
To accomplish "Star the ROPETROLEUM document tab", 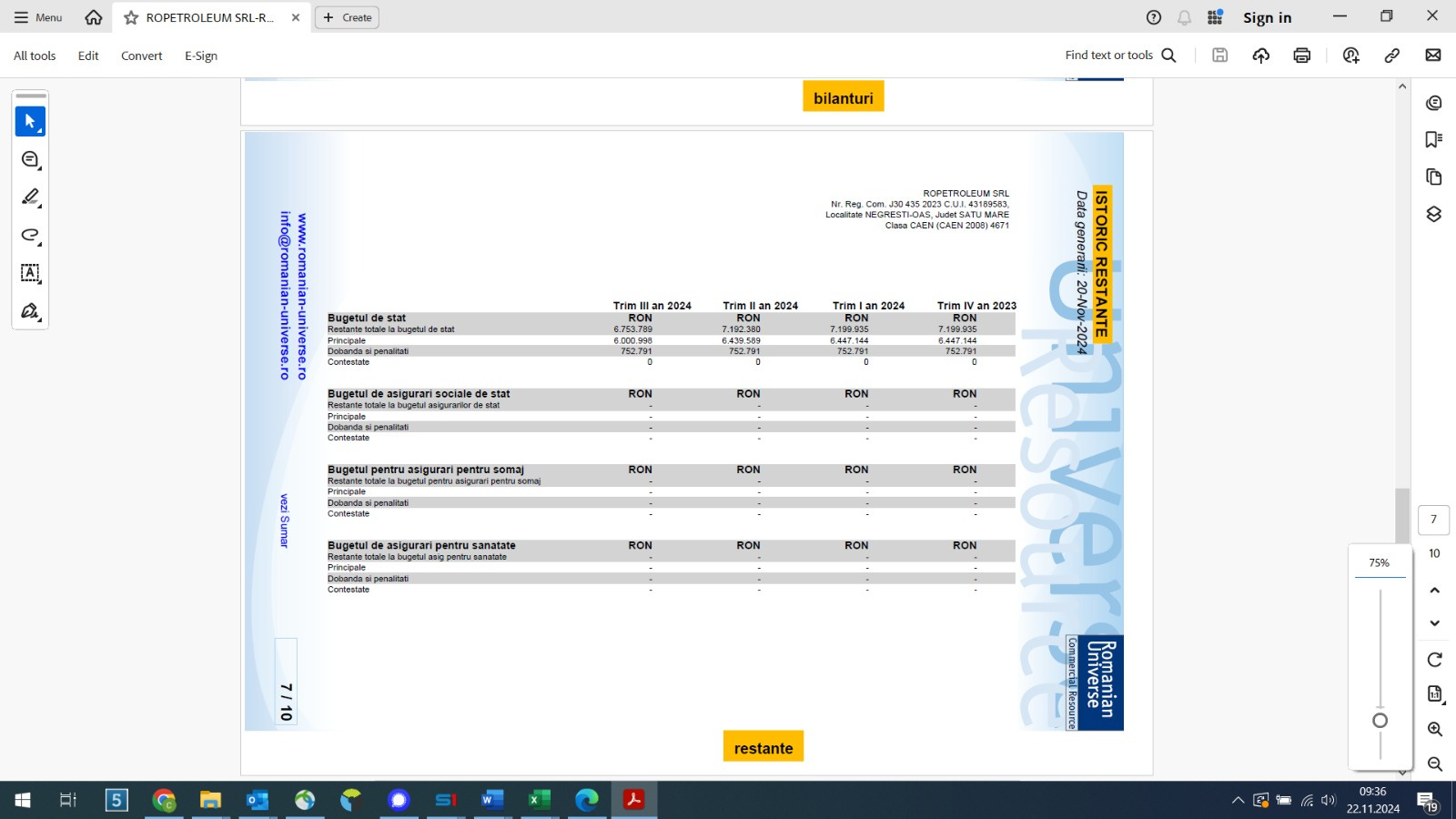I will (x=131, y=17).
